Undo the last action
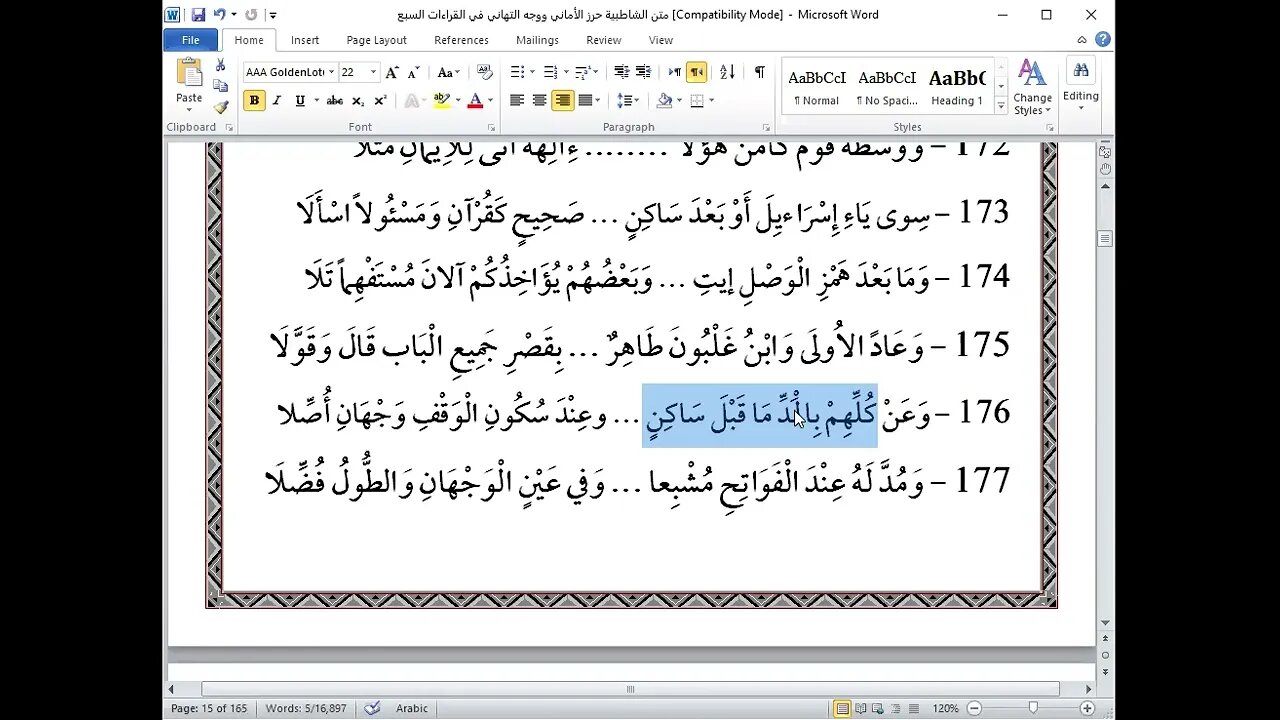 [219, 15]
